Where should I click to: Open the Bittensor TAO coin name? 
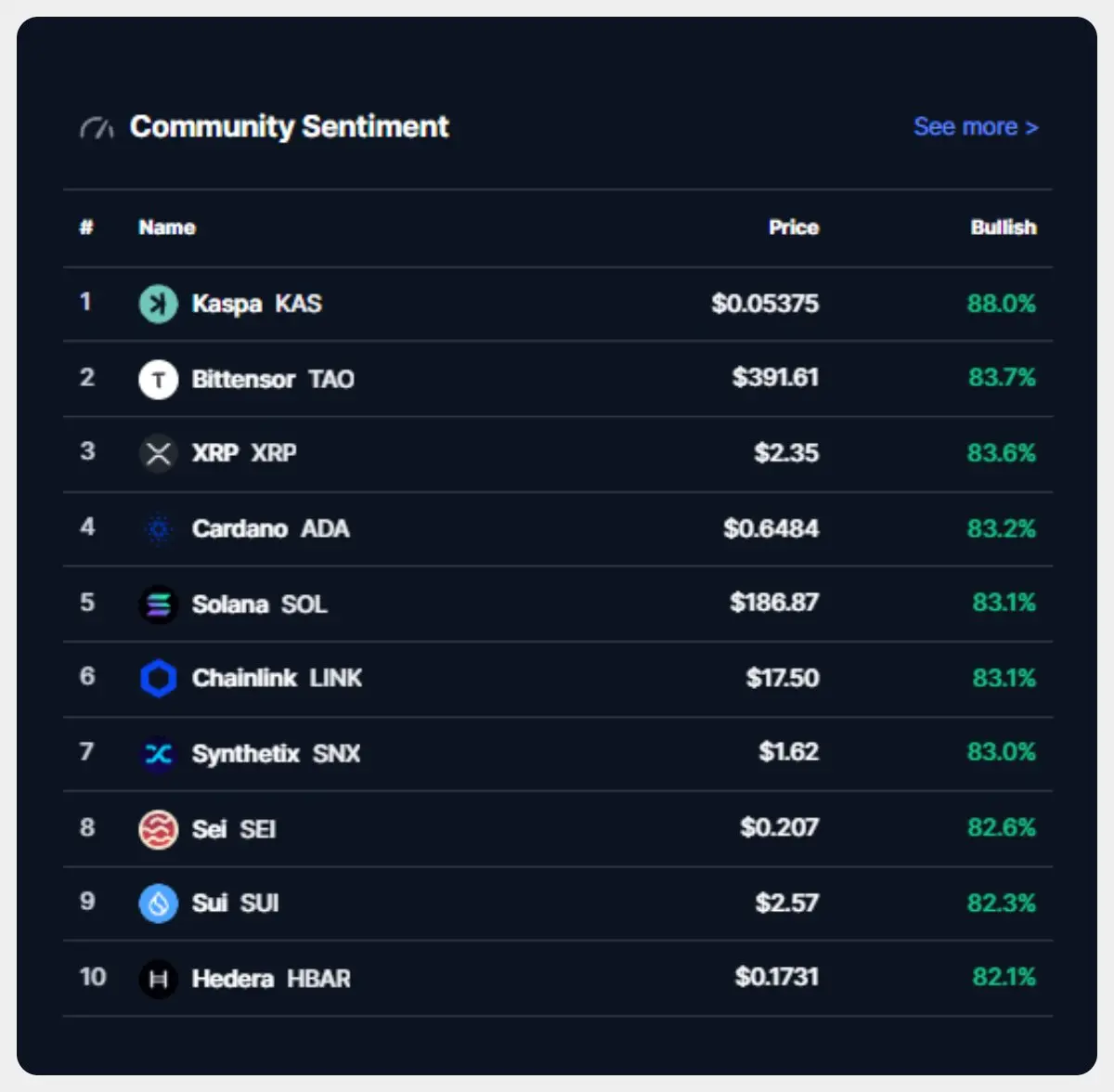[273, 379]
